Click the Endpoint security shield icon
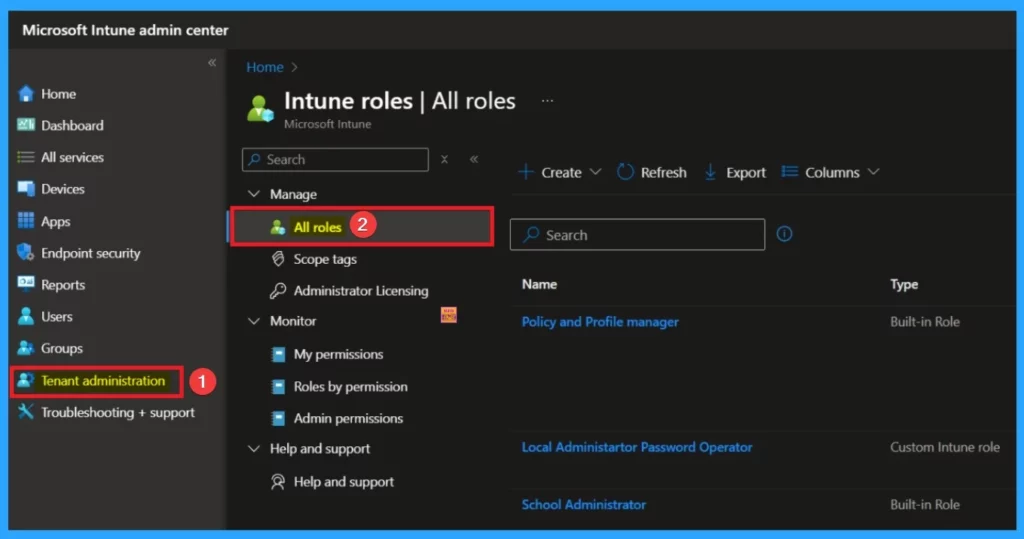The width and height of the screenshot is (1024, 539). click(x=25, y=252)
